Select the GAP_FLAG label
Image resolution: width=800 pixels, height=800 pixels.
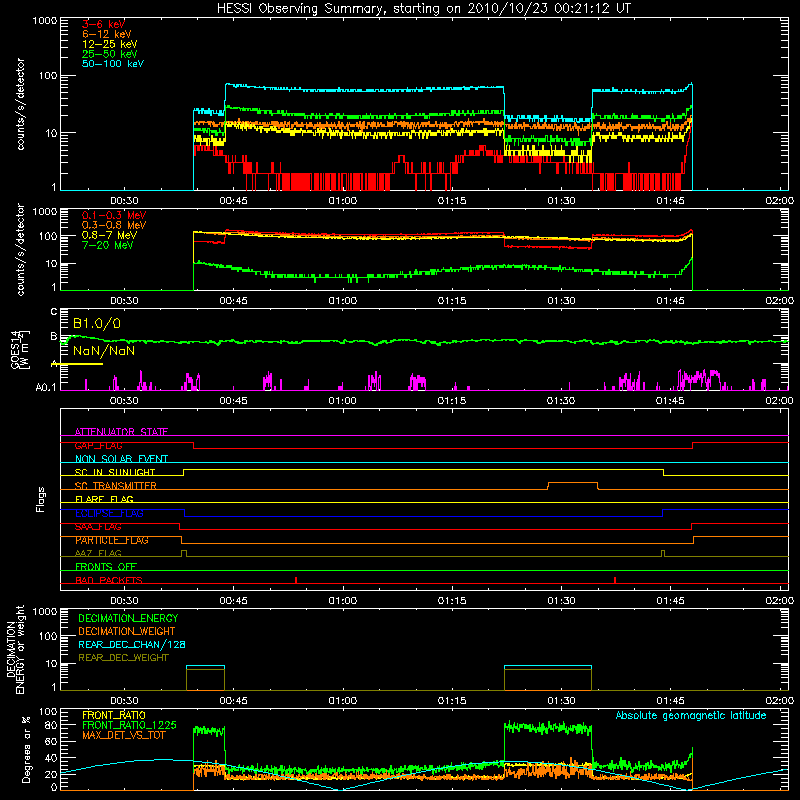[x=99, y=445]
